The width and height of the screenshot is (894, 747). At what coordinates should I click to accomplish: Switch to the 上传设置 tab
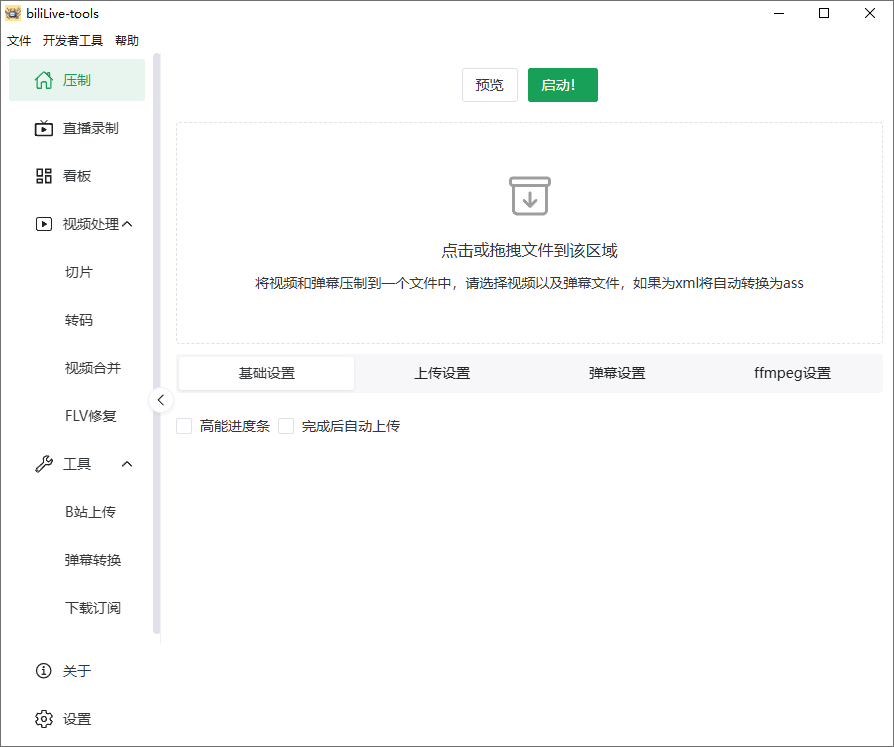point(443,372)
